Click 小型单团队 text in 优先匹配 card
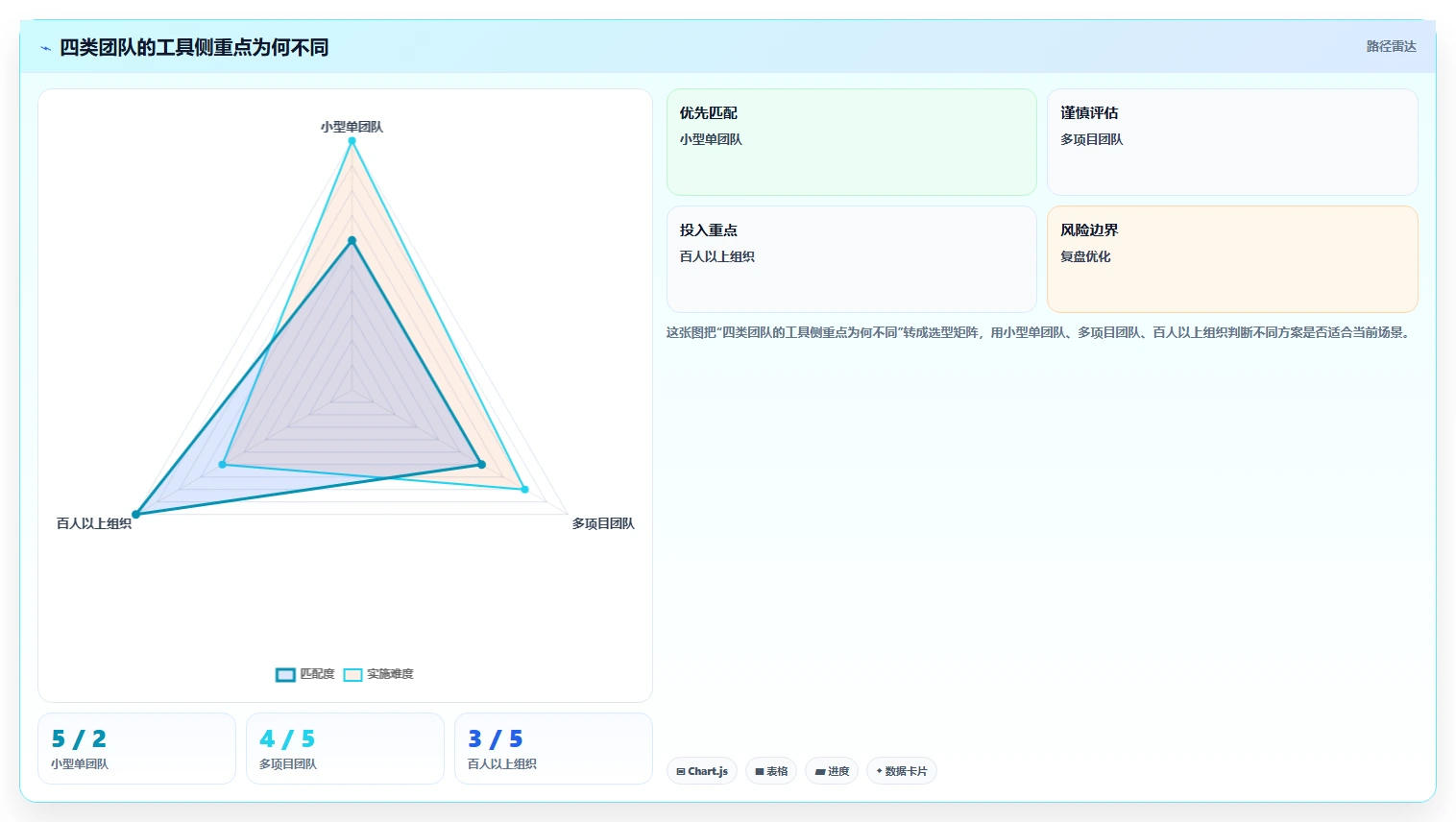The width and height of the screenshot is (1456, 822). pos(711,139)
